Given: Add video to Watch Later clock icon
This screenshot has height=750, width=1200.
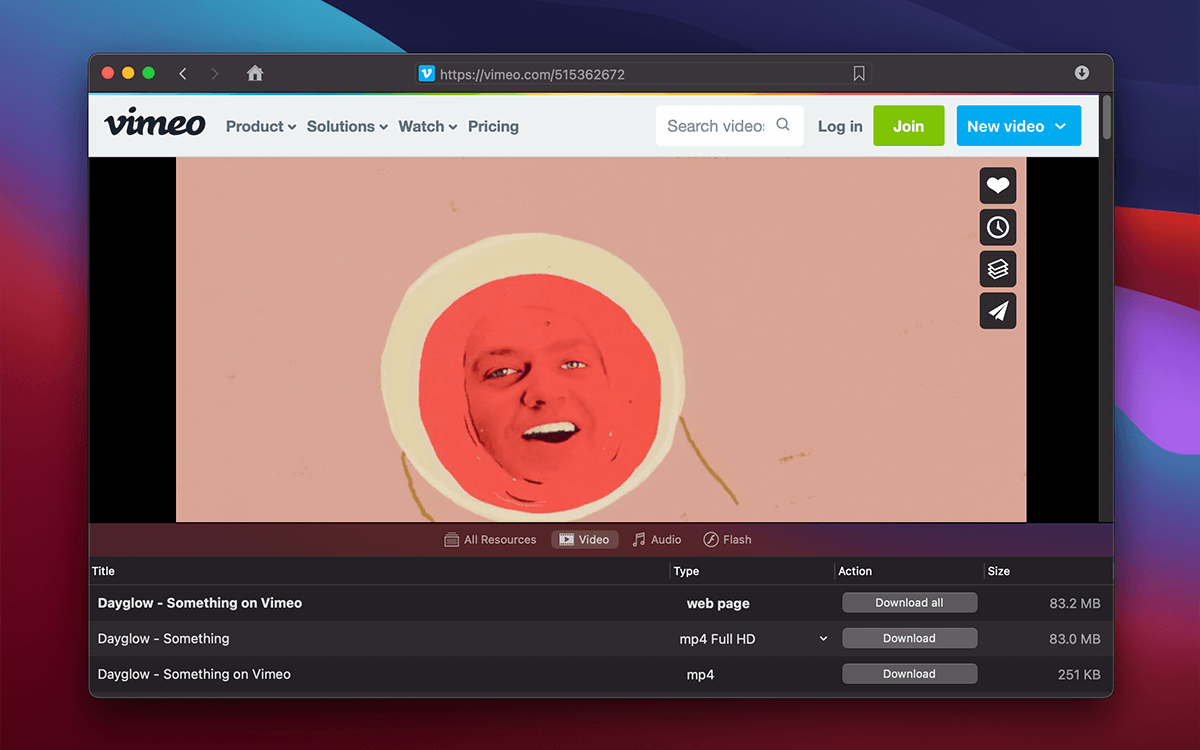Looking at the screenshot, I should 997,227.
